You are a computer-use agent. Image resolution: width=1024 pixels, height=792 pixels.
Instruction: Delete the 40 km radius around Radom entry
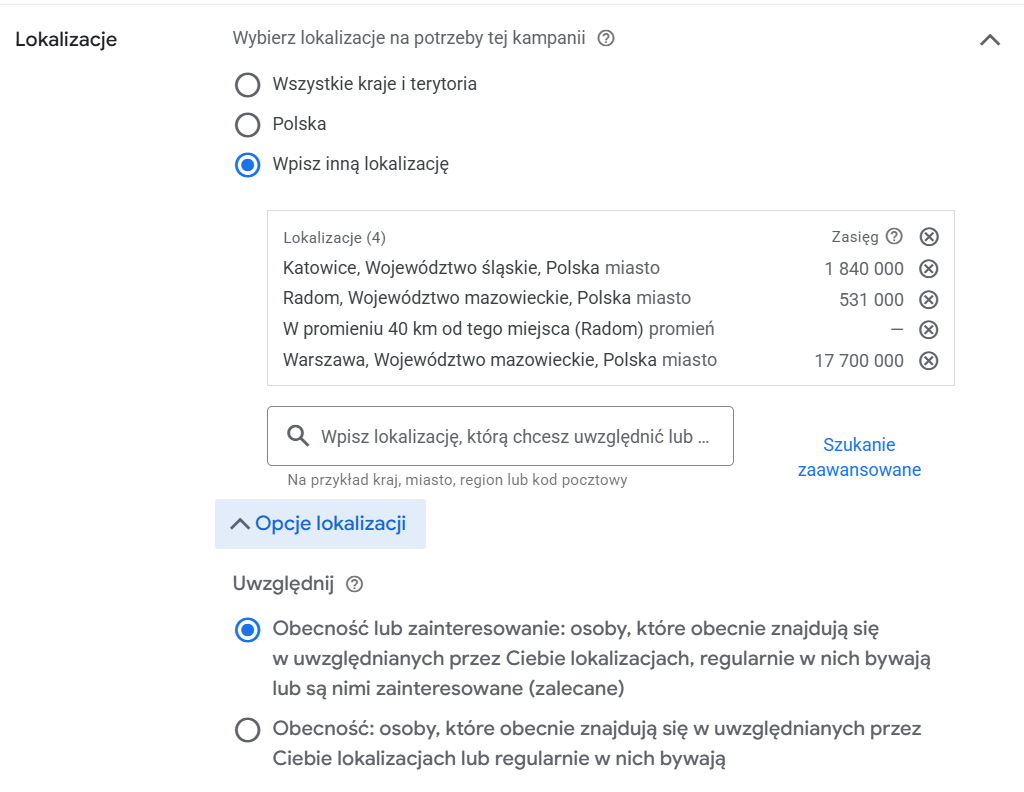tap(928, 329)
